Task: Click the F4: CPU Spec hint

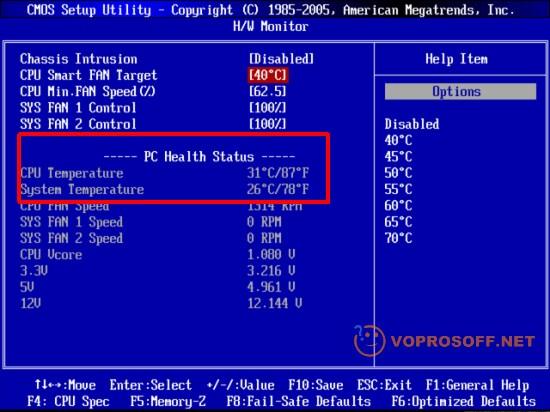Action: point(68,401)
